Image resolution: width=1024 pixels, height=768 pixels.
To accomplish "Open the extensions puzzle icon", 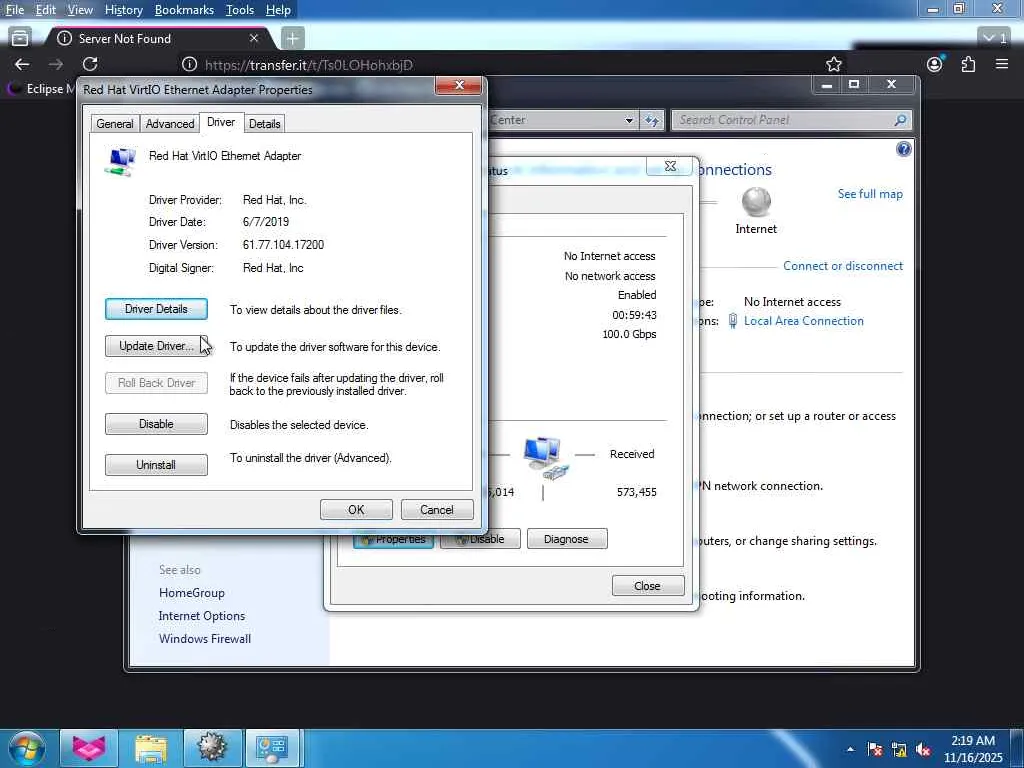I will [x=968, y=64].
